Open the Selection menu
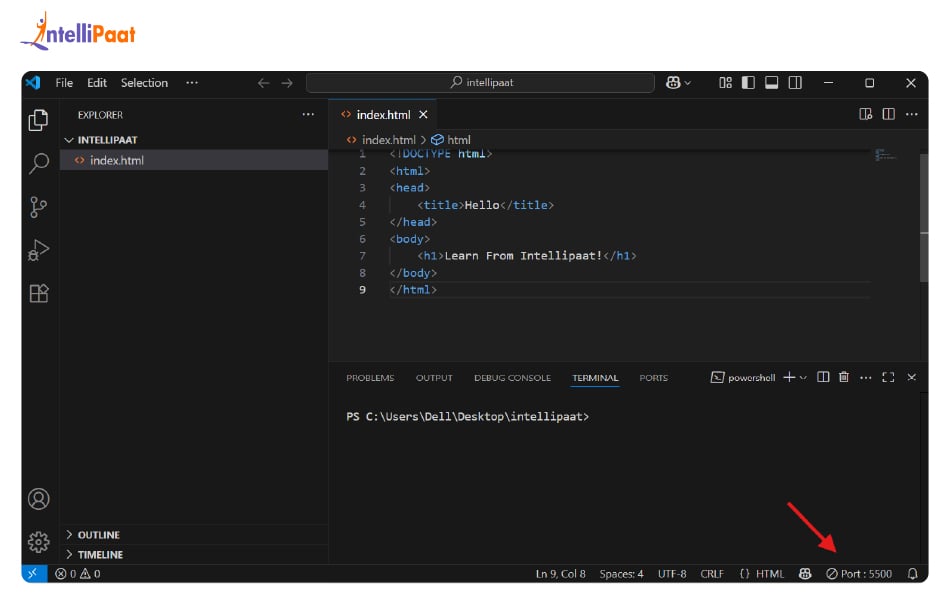 144,83
